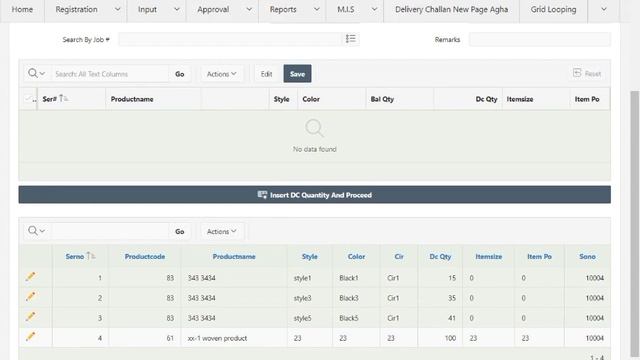Click the Serno sort arrow icon
640x360 pixels.
pos(91,256)
